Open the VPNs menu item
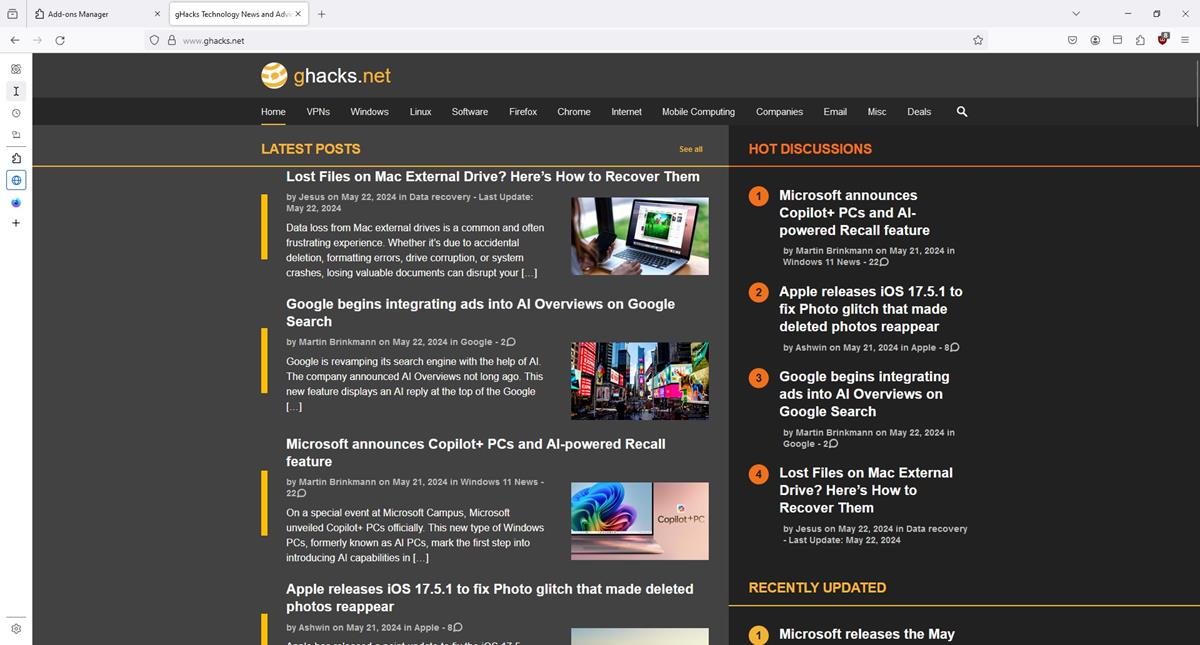This screenshot has height=645, width=1200. 318,112
